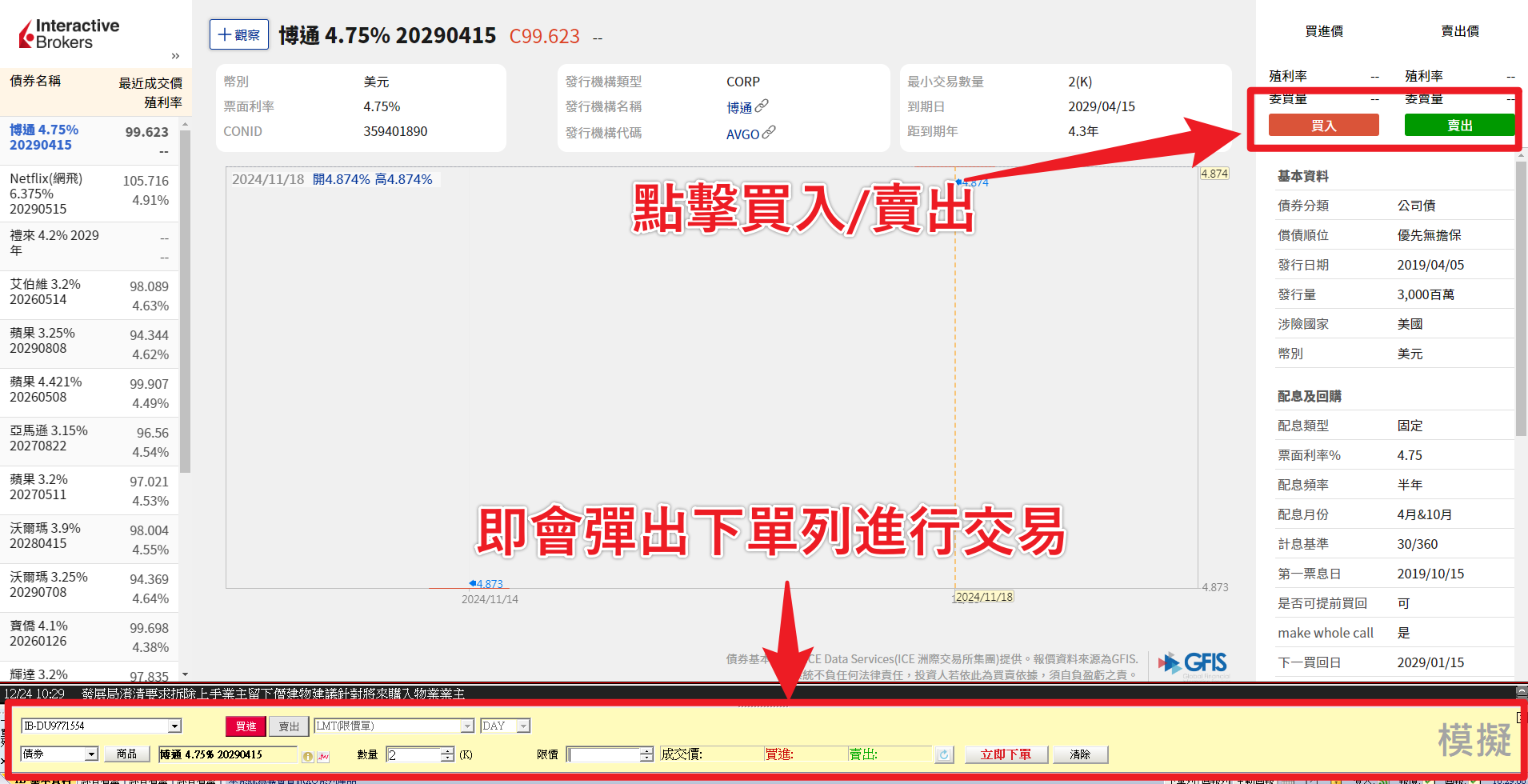Click the info icon next to symbol field

pyautogui.click(x=308, y=756)
